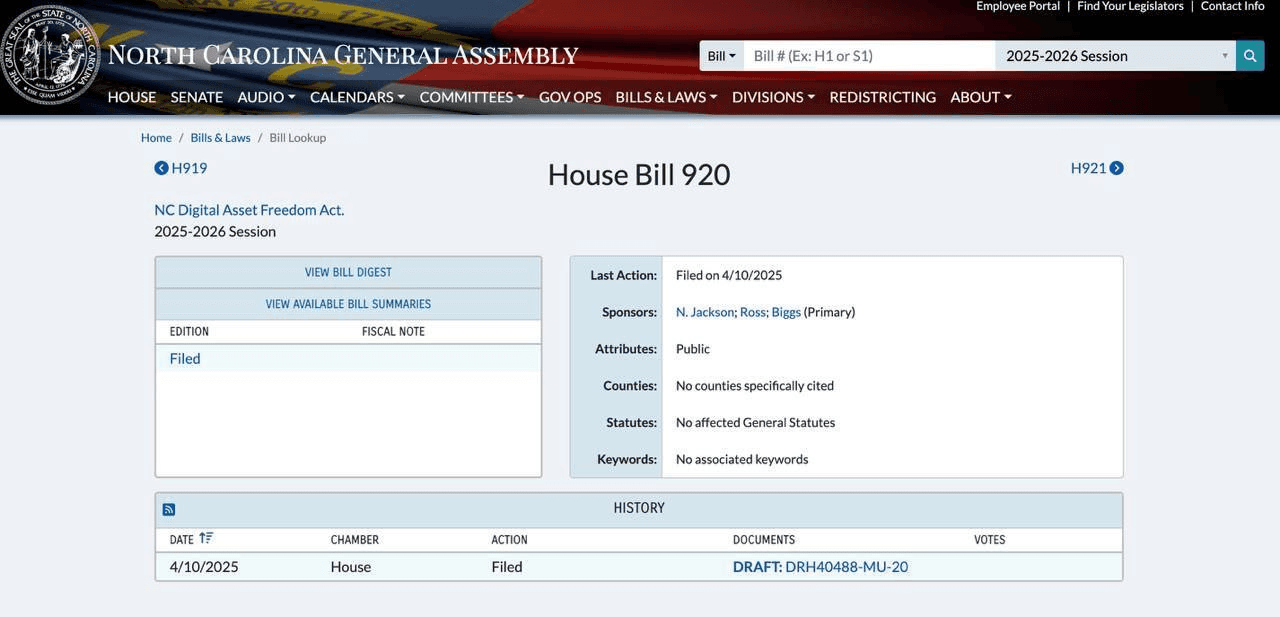Click the Edition column header
The height and width of the screenshot is (617, 1280).
click(189, 332)
